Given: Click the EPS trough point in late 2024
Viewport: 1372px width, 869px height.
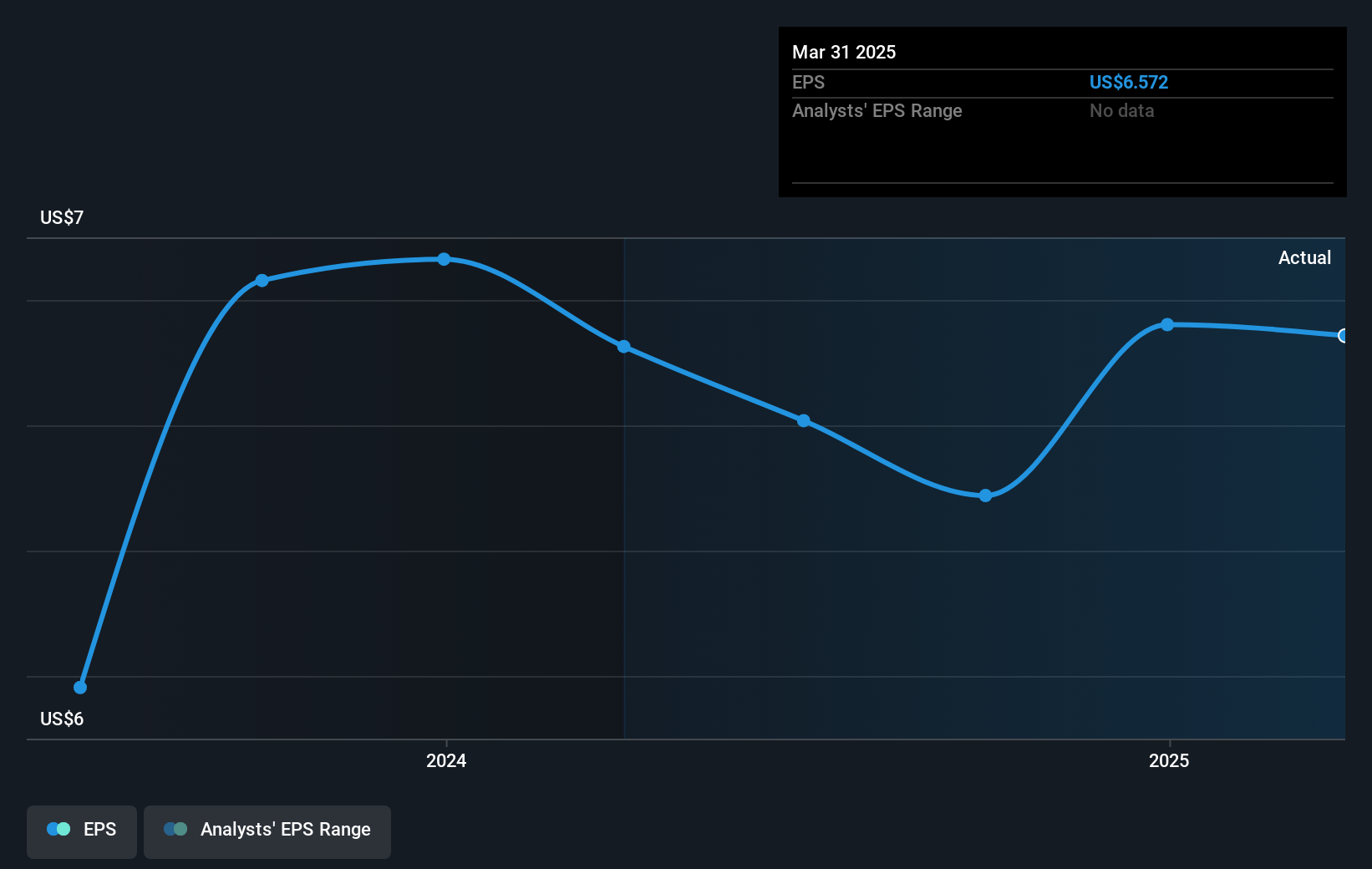Looking at the screenshot, I should (985, 495).
